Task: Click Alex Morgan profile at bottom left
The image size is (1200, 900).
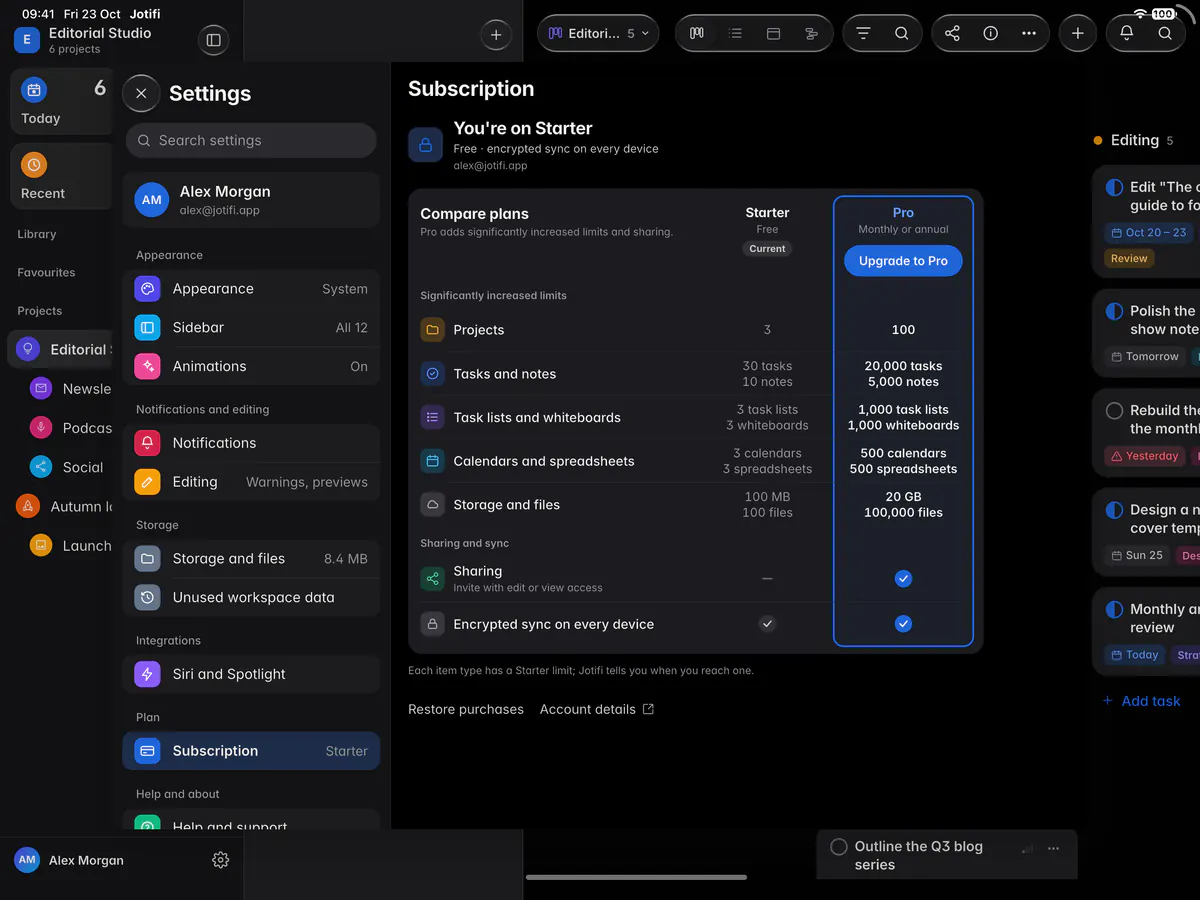Action: coord(69,860)
